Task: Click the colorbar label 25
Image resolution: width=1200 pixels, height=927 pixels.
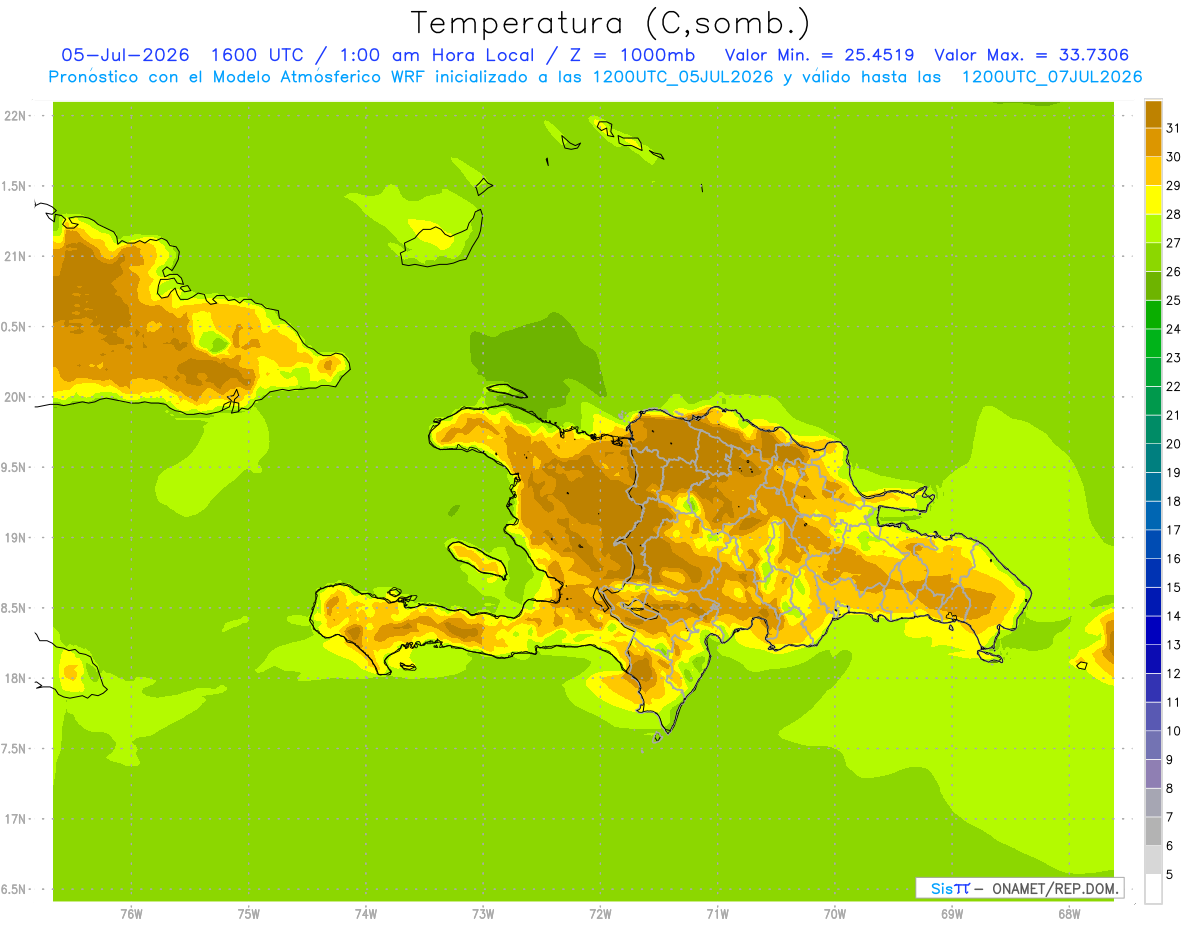Action: (1173, 300)
